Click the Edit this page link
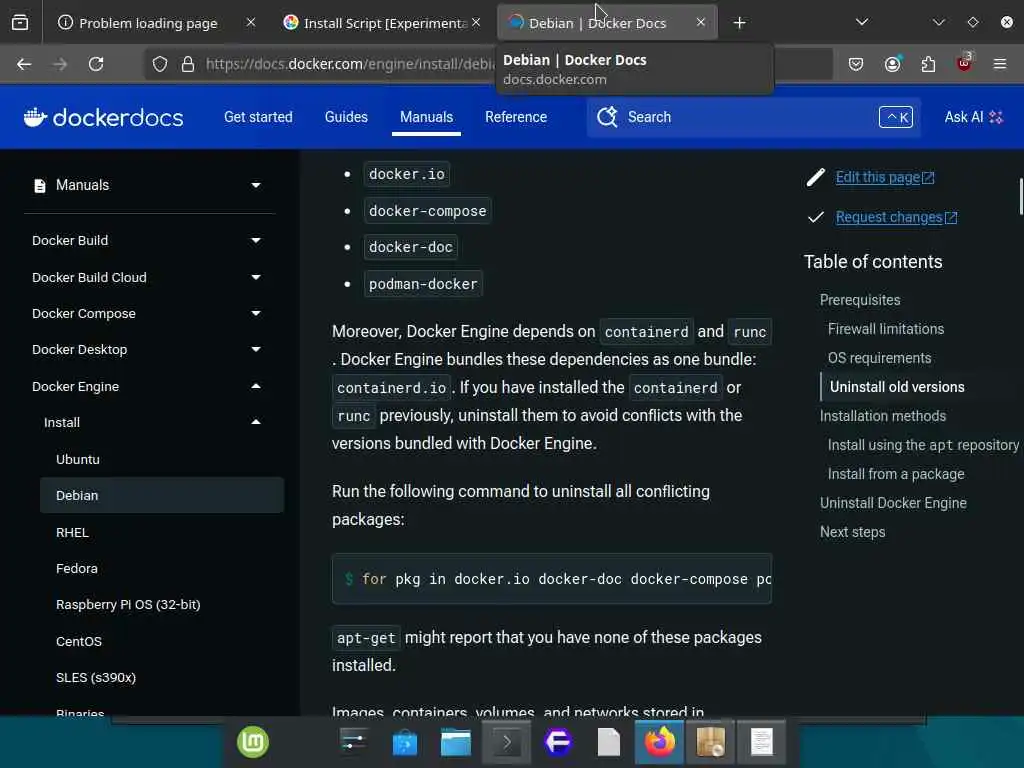 coord(885,178)
